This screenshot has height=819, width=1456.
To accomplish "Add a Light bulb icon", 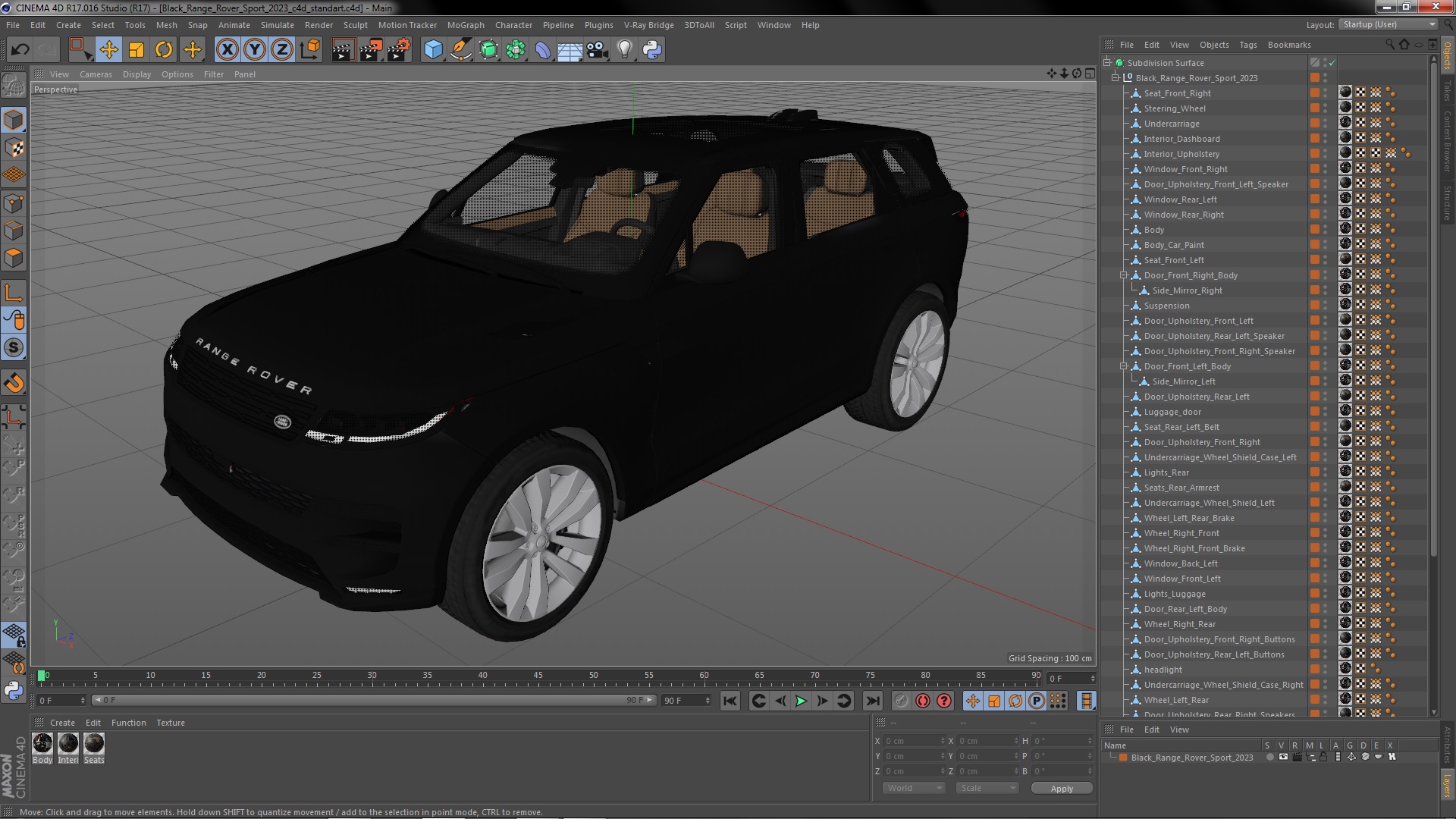I will point(624,50).
